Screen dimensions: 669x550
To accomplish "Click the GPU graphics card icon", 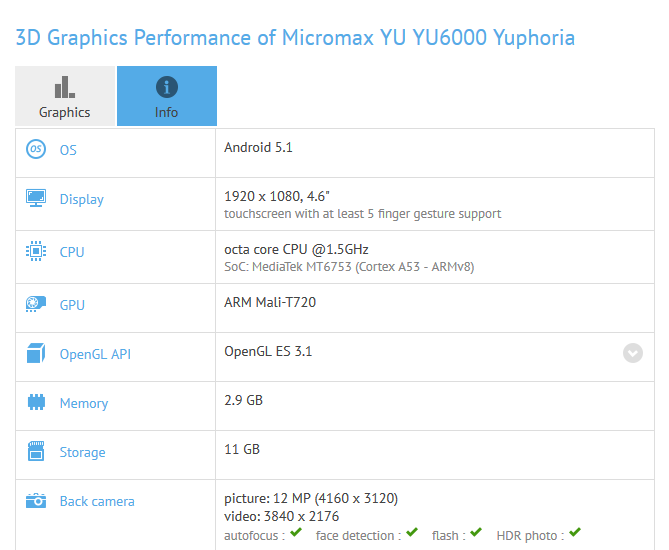I will pyautogui.click(x=36, y=303).
